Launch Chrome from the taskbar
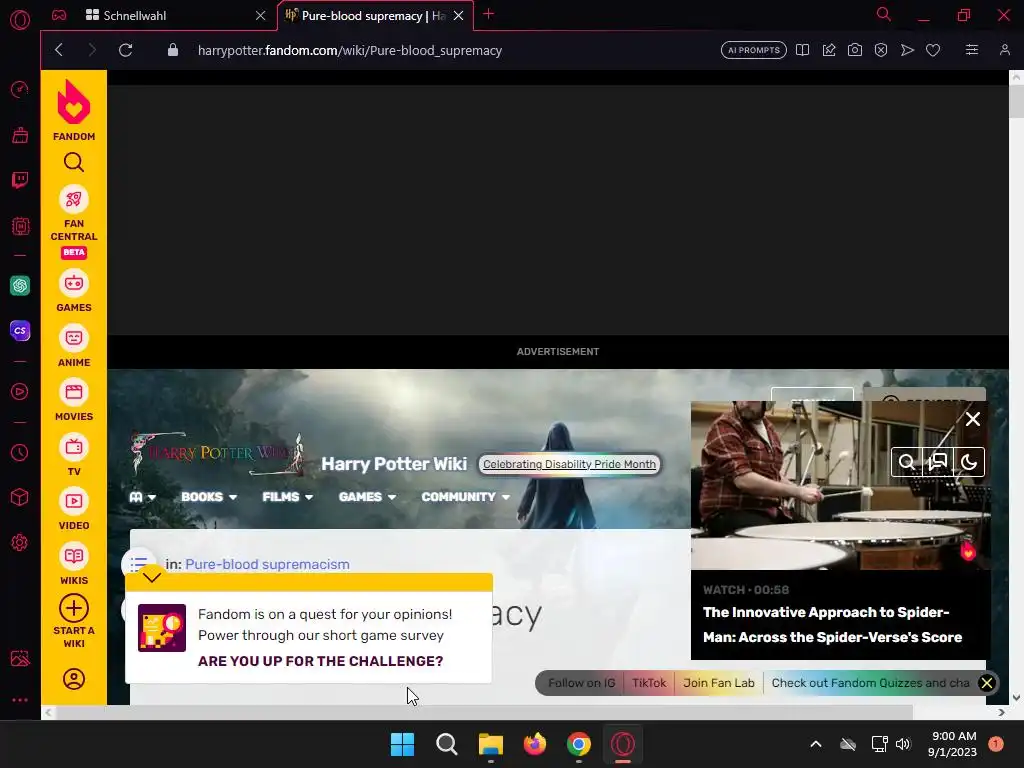 (x=579, y=744)
